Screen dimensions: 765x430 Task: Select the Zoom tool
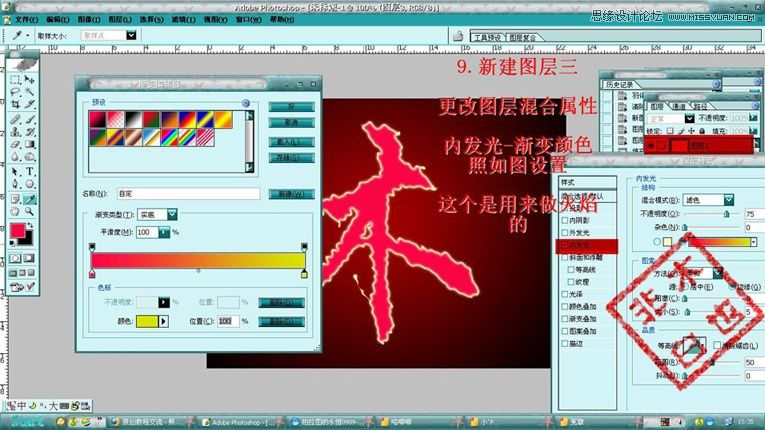[x=30, y=212]
